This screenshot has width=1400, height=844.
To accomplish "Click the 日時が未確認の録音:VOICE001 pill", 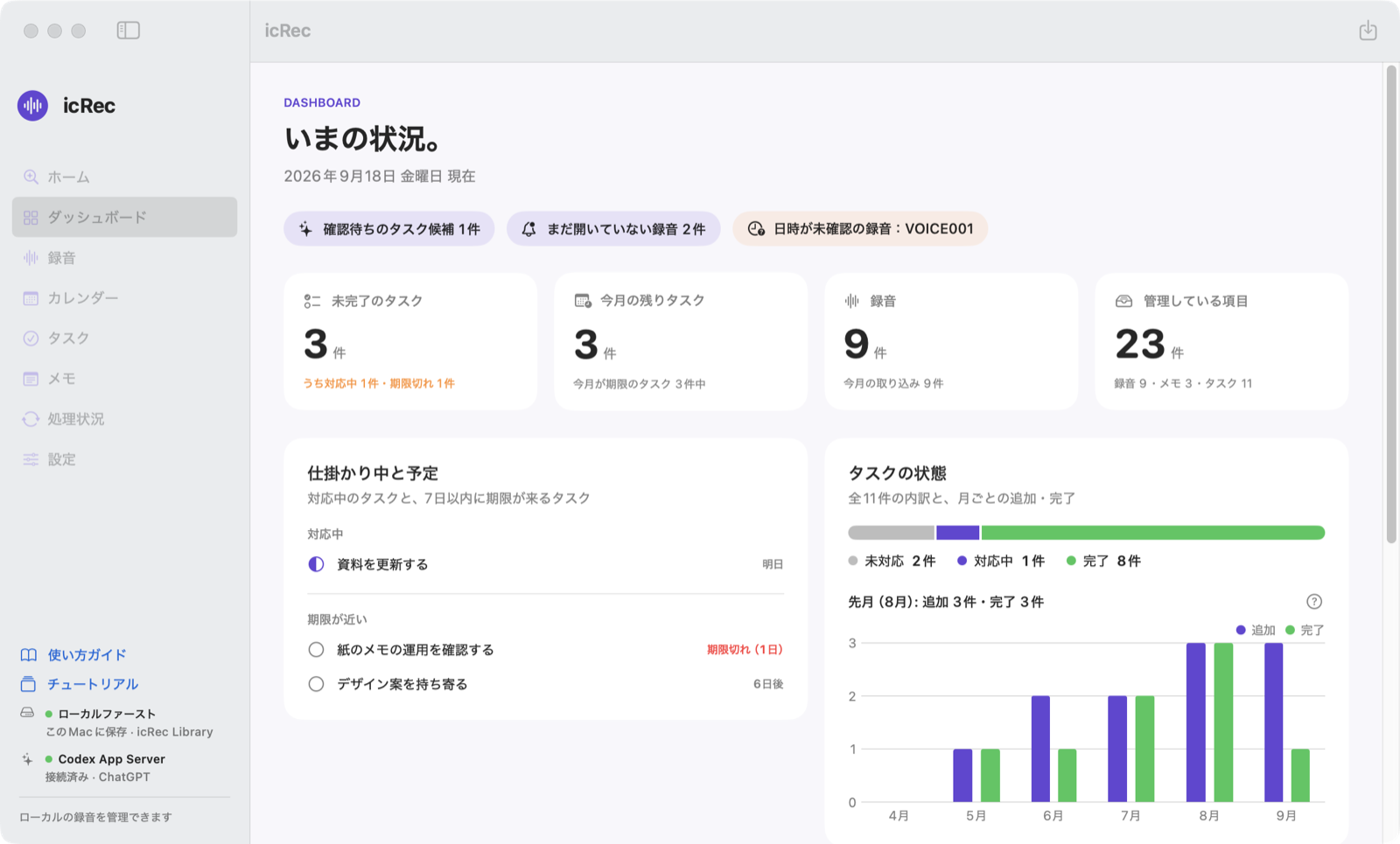I will pos(860,229).
